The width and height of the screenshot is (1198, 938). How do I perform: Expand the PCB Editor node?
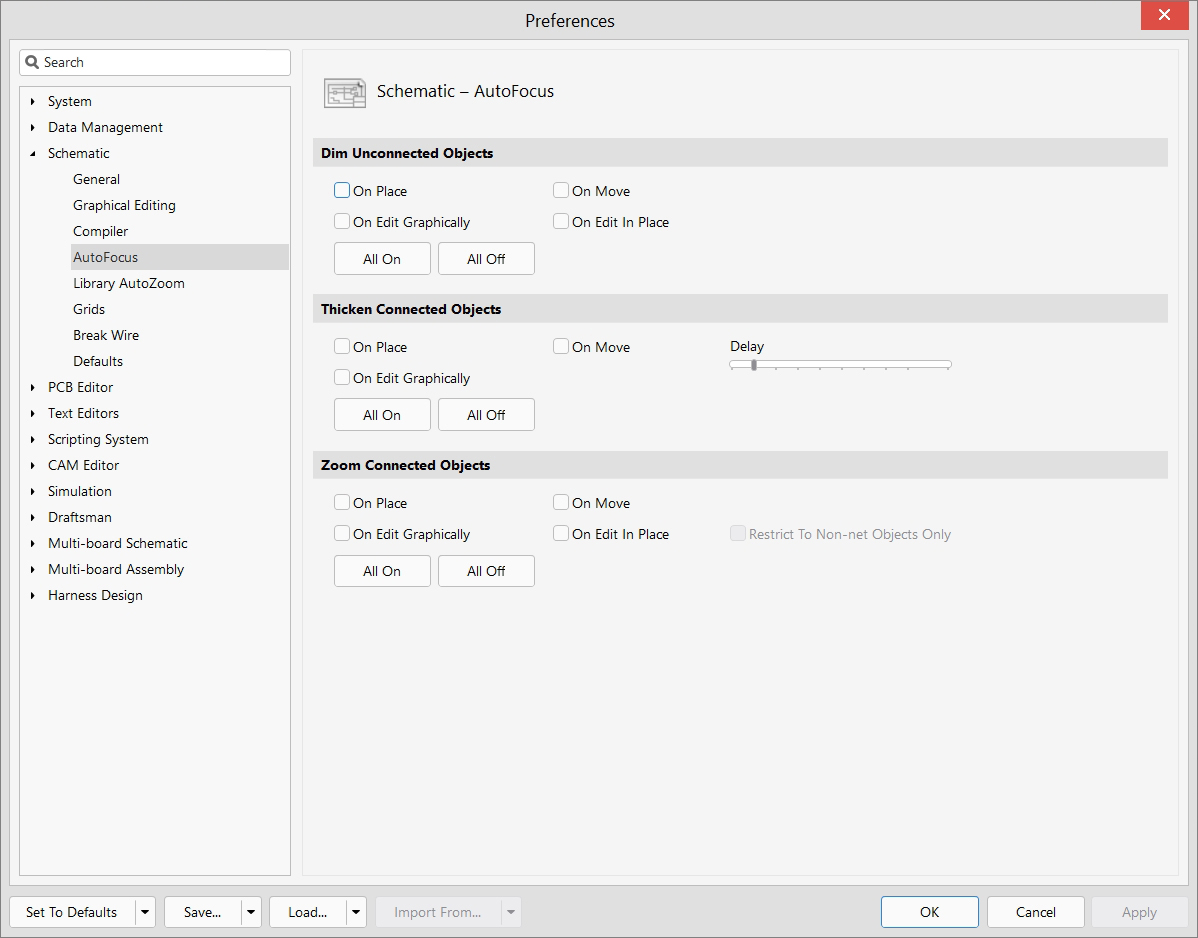point(33,387)
